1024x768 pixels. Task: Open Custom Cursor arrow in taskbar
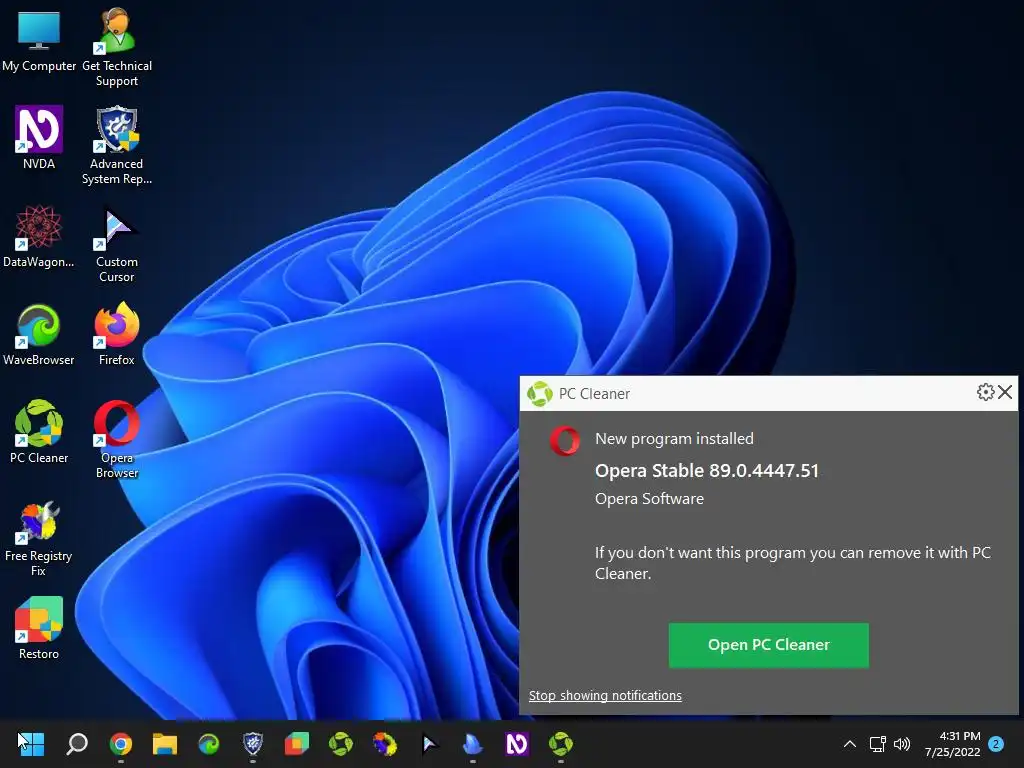click(429, 744)
